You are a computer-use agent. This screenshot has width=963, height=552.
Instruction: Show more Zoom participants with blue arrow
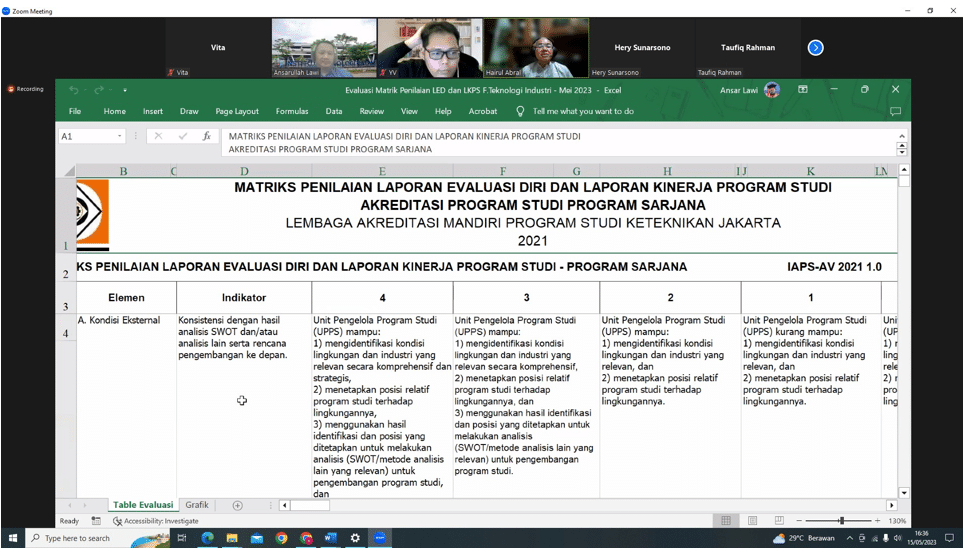point(816,48)
